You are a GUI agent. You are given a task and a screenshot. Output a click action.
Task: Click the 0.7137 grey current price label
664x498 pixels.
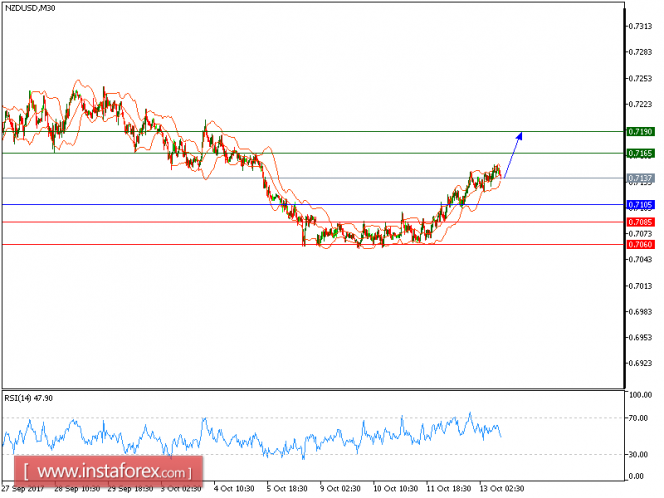[x=640, y=178]
